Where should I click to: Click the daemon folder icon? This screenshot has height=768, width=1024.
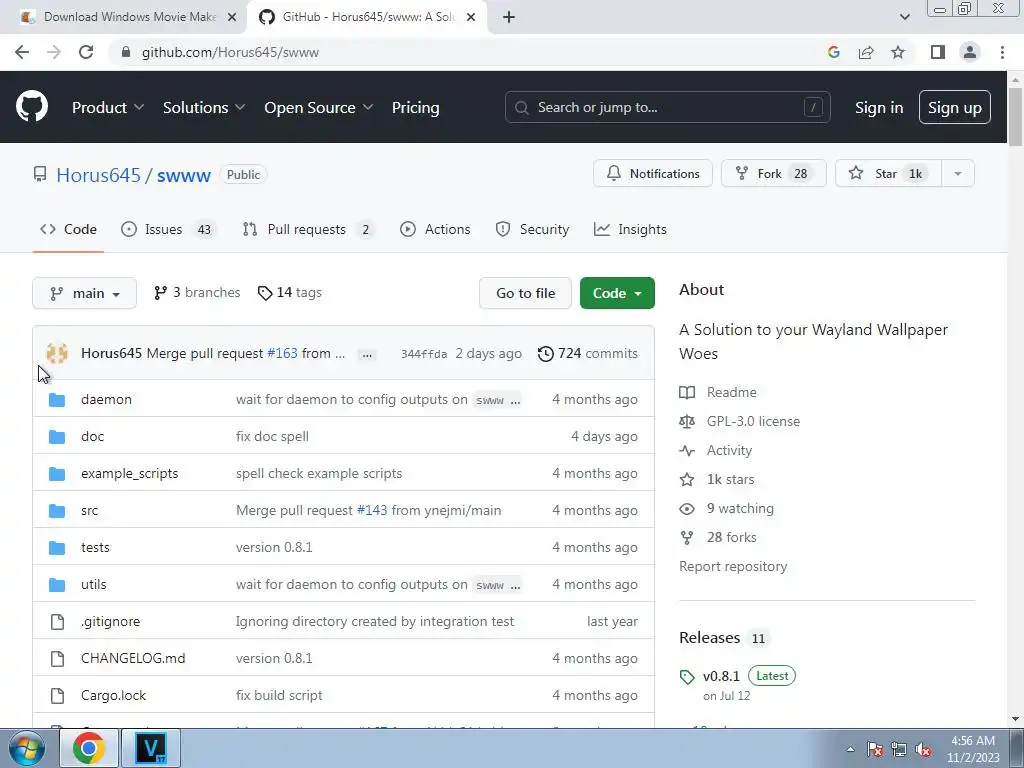tap(57, 399)
